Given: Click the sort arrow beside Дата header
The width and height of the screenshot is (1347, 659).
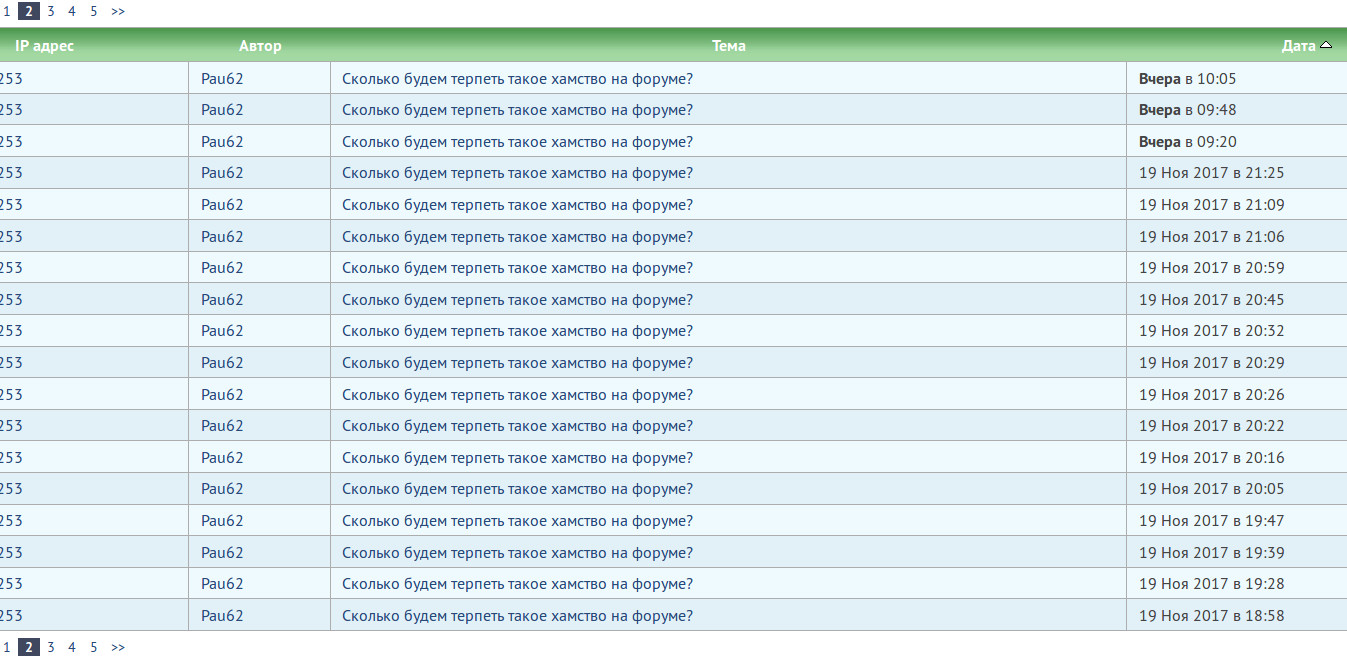Looking at the screenshot, I should click(x=1326, y=45).
